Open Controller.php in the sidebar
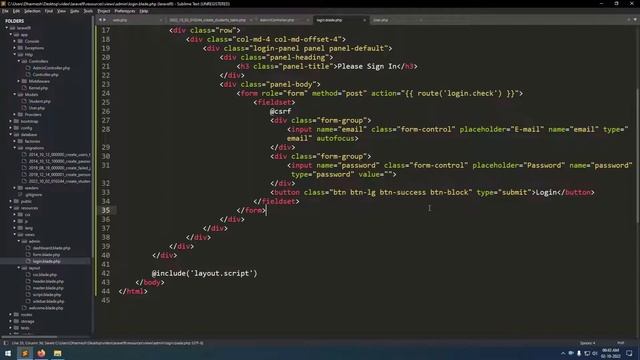The height and width of the screenshot is (360, 640). (x=45, y=75)
